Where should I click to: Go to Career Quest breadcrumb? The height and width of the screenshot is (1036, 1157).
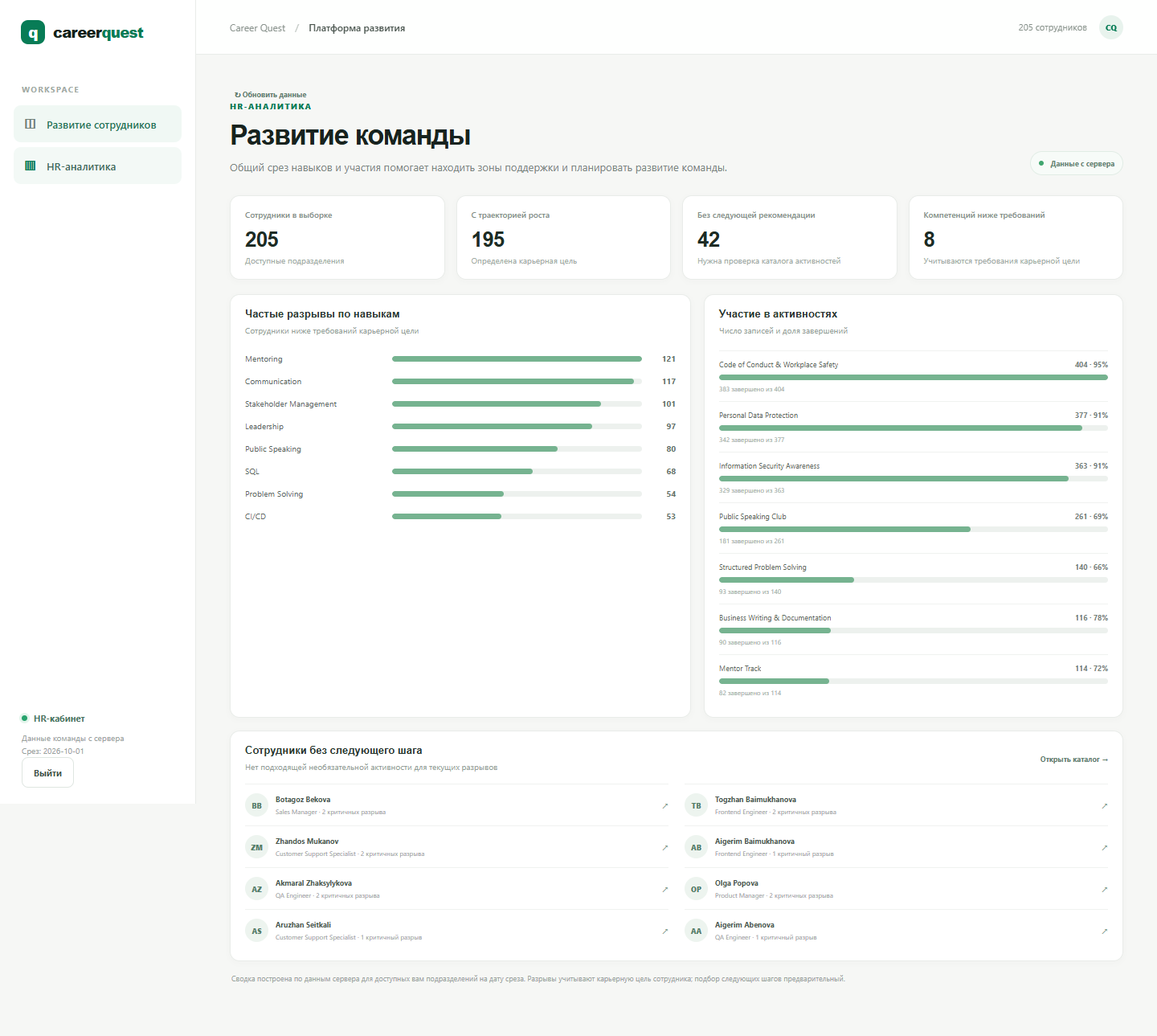click(x=257, y=28)
